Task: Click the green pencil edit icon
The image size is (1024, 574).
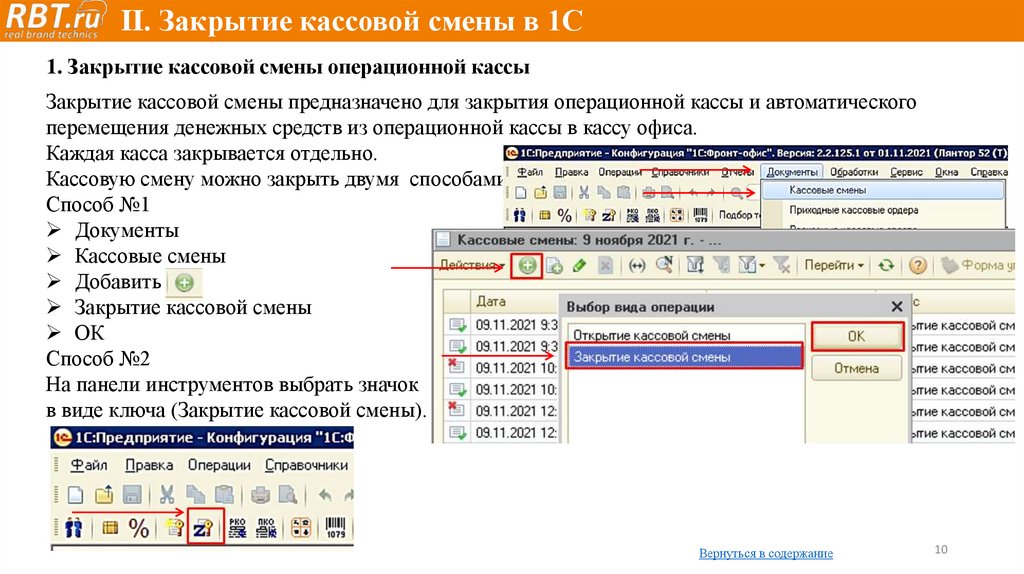Action: 579,266
